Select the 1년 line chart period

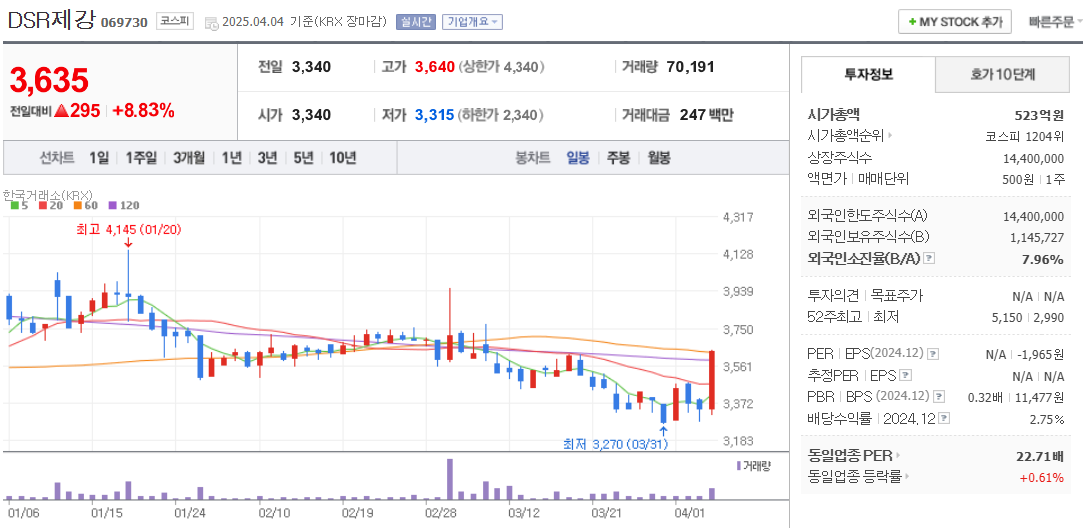pos(231,158)
